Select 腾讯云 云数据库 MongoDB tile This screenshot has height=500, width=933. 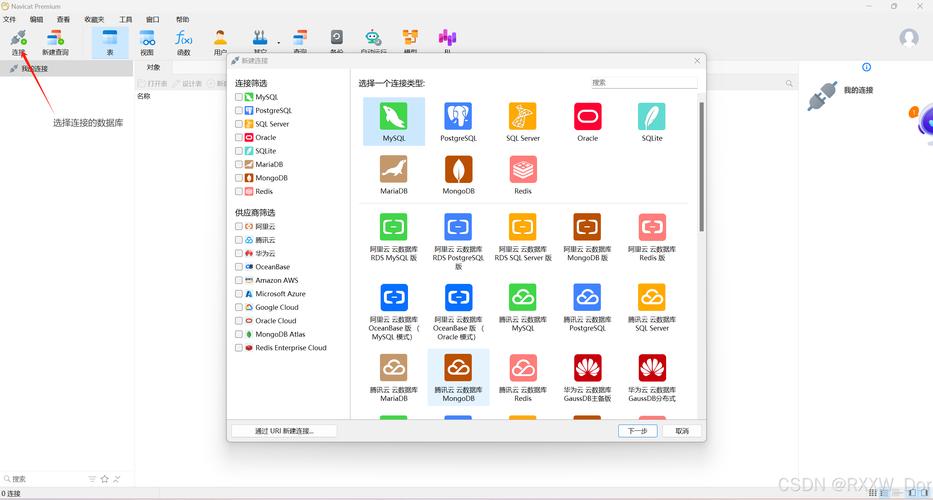coord(458,378)
